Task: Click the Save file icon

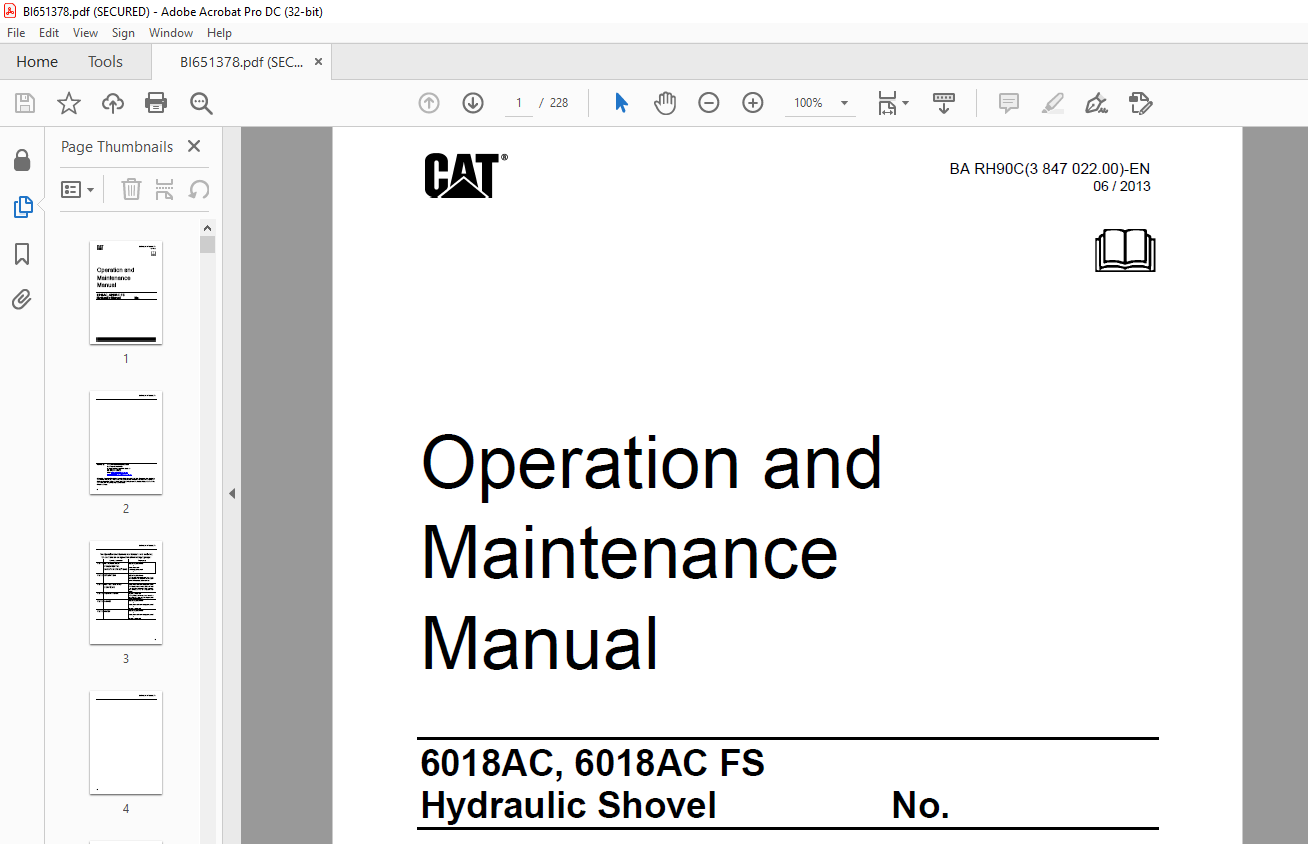Action: pos(25,103)
